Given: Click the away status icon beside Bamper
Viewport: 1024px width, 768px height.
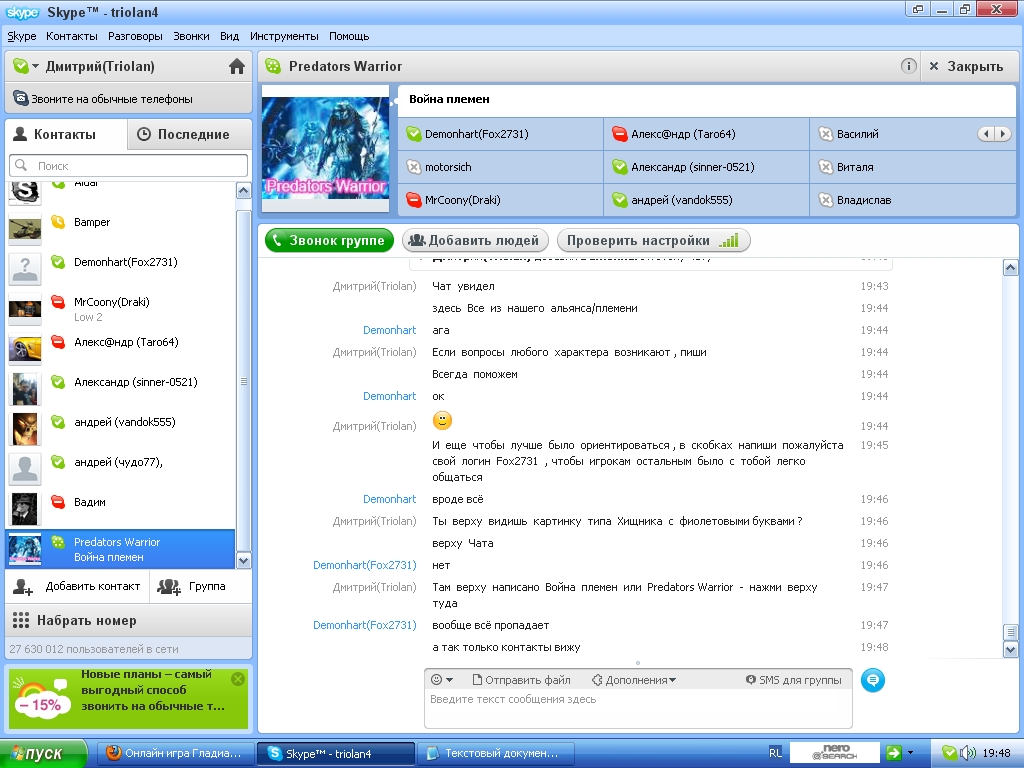Looking at the screenshot, I should (x=58, y=222).
